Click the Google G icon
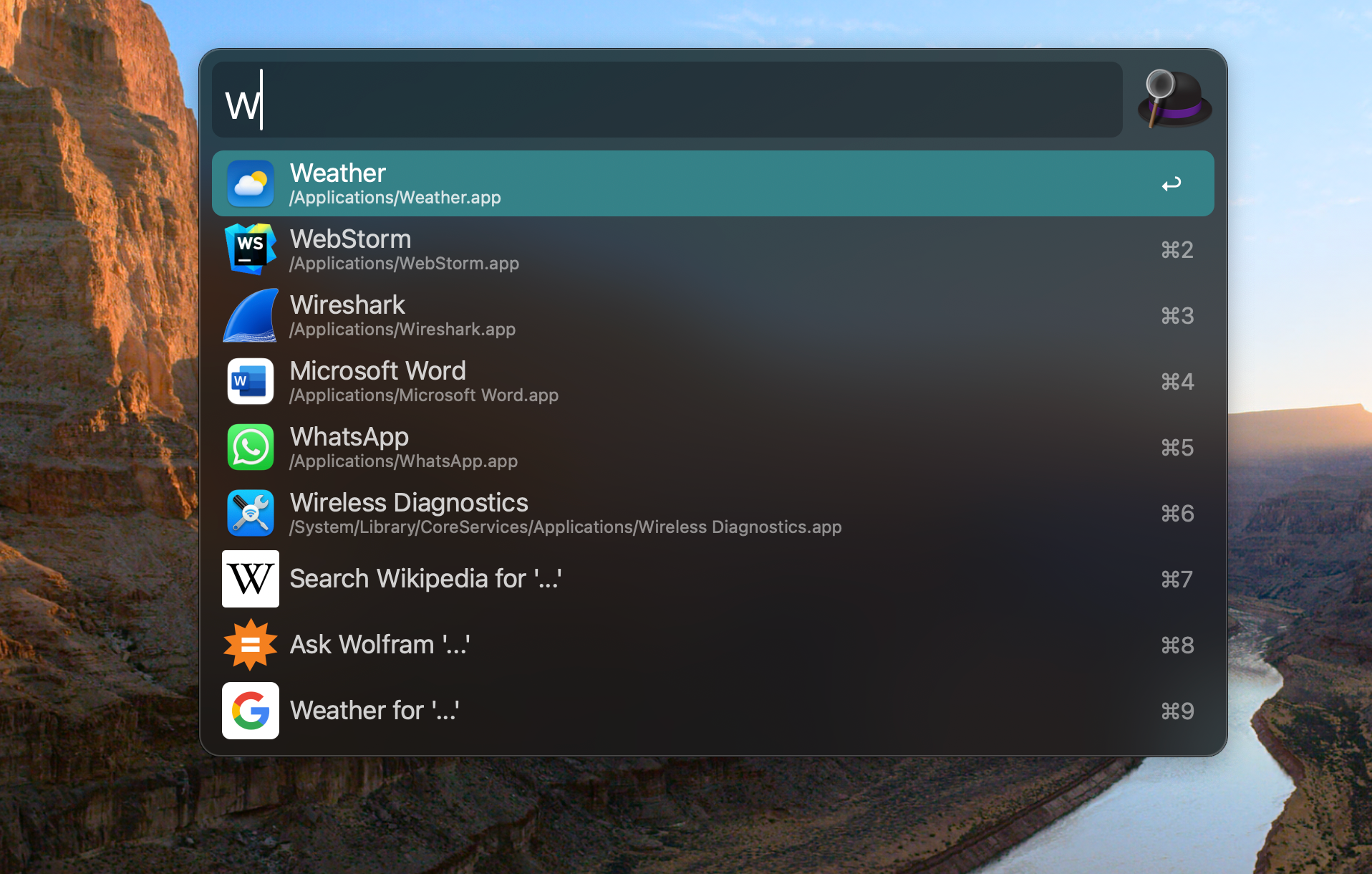The width and height of the screenshot is (1372, 874). [x=251, y=711]
